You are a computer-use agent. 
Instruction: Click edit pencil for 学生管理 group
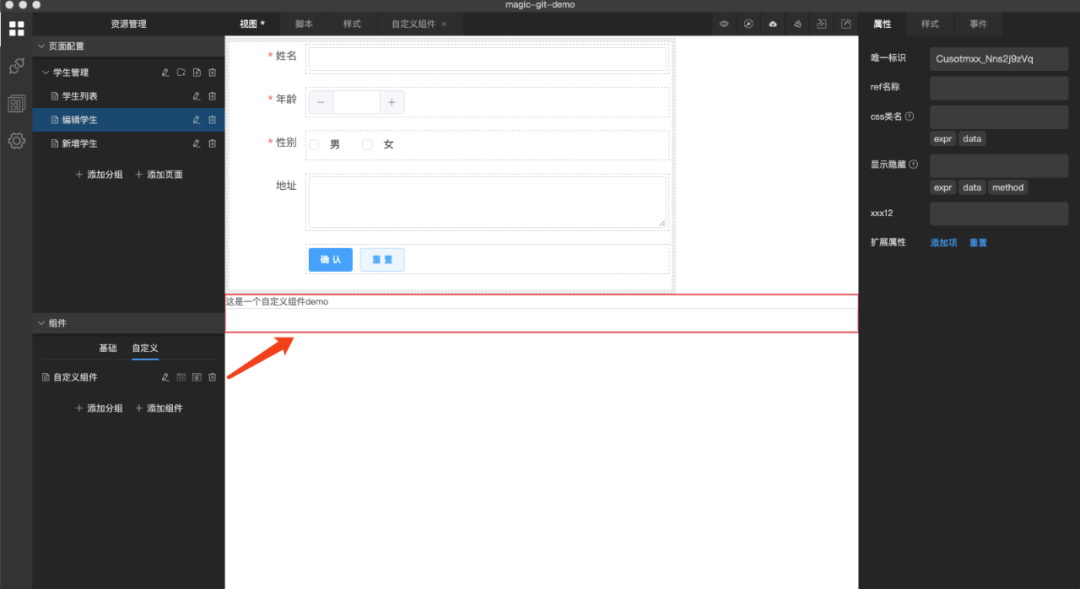click(x=165, y=72)
